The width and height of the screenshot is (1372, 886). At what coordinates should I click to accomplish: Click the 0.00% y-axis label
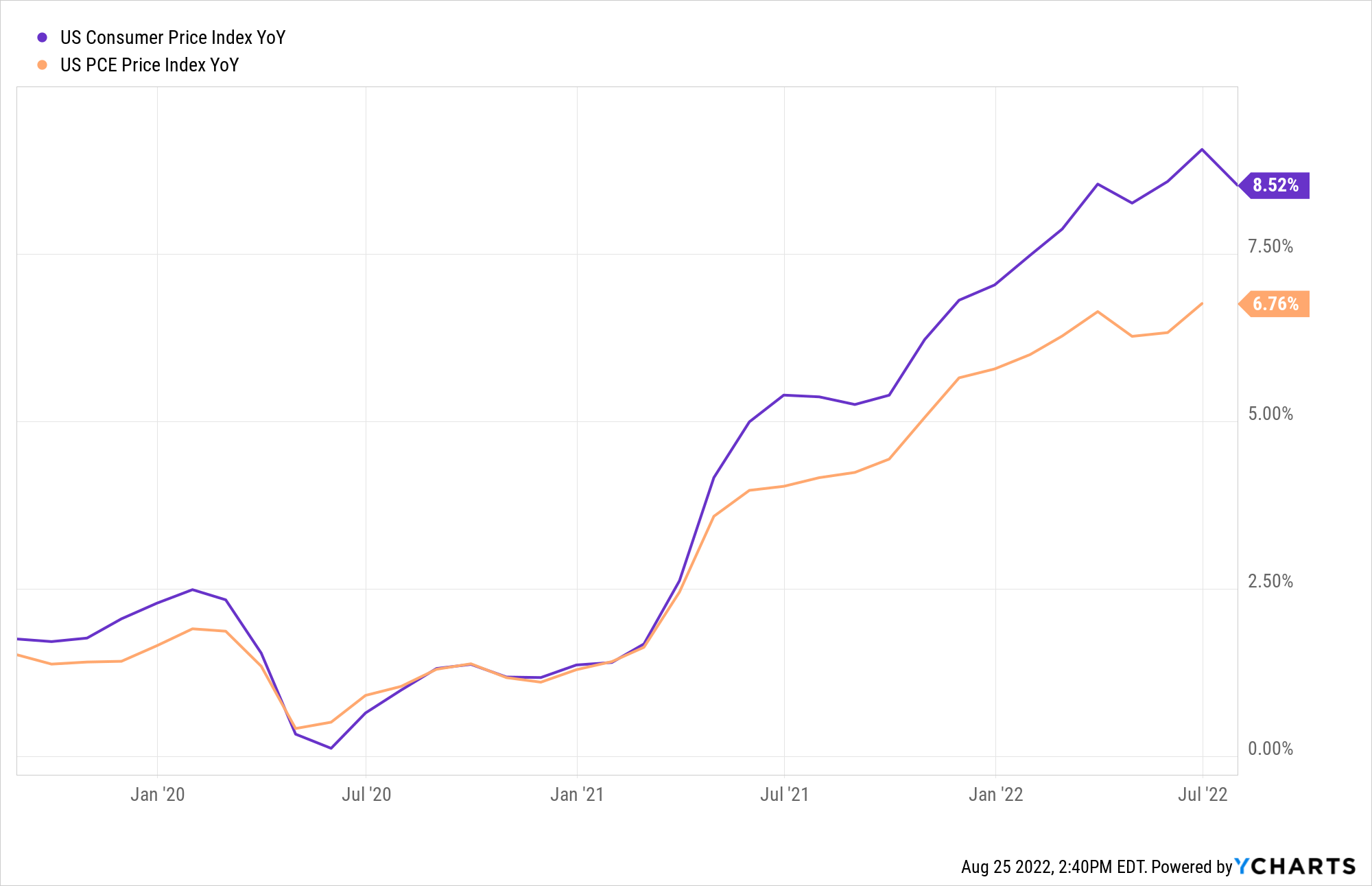(1270, 749)
